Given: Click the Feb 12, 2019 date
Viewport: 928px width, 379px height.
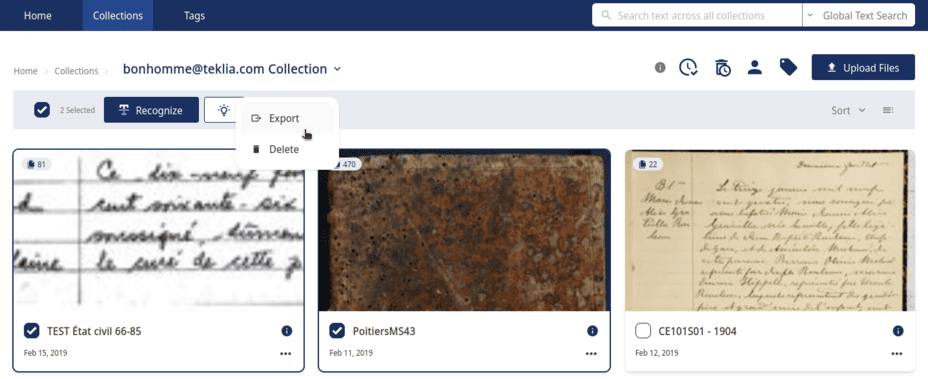Looking at the screenshot, I should [x=656, y=353].
